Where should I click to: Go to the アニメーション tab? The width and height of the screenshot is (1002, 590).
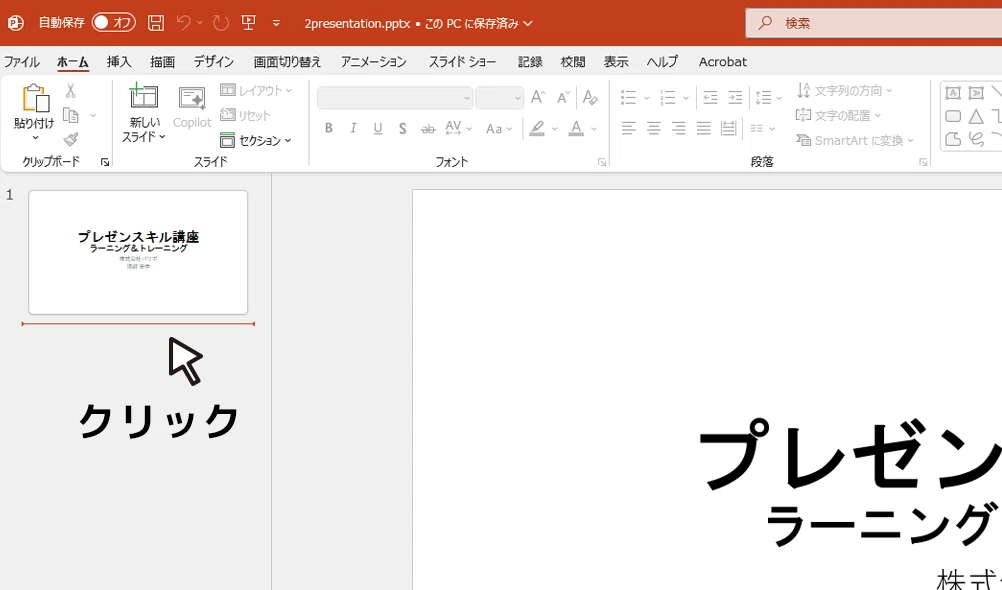[x=374, y=61]
